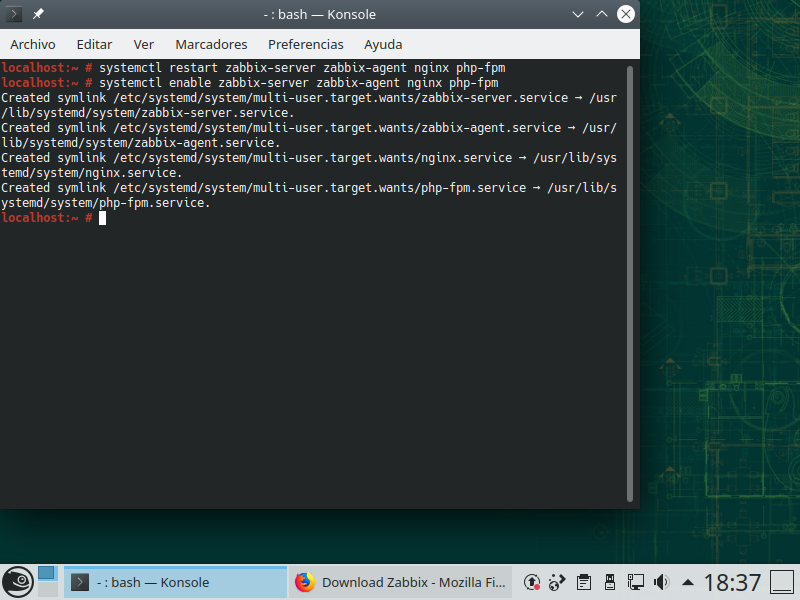This screenshot has width=800, height=600.
Task: Open the Ayuda menu
Action: pos(383,44)
